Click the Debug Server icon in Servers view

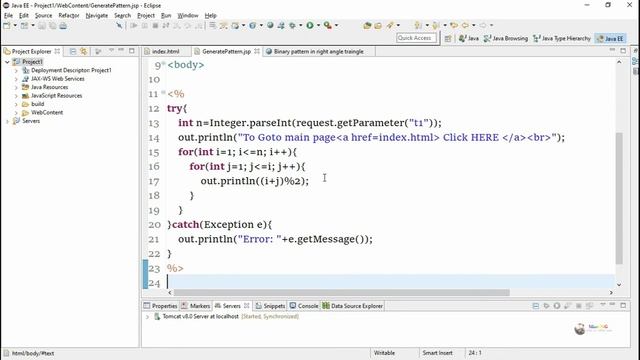[546, 306]
